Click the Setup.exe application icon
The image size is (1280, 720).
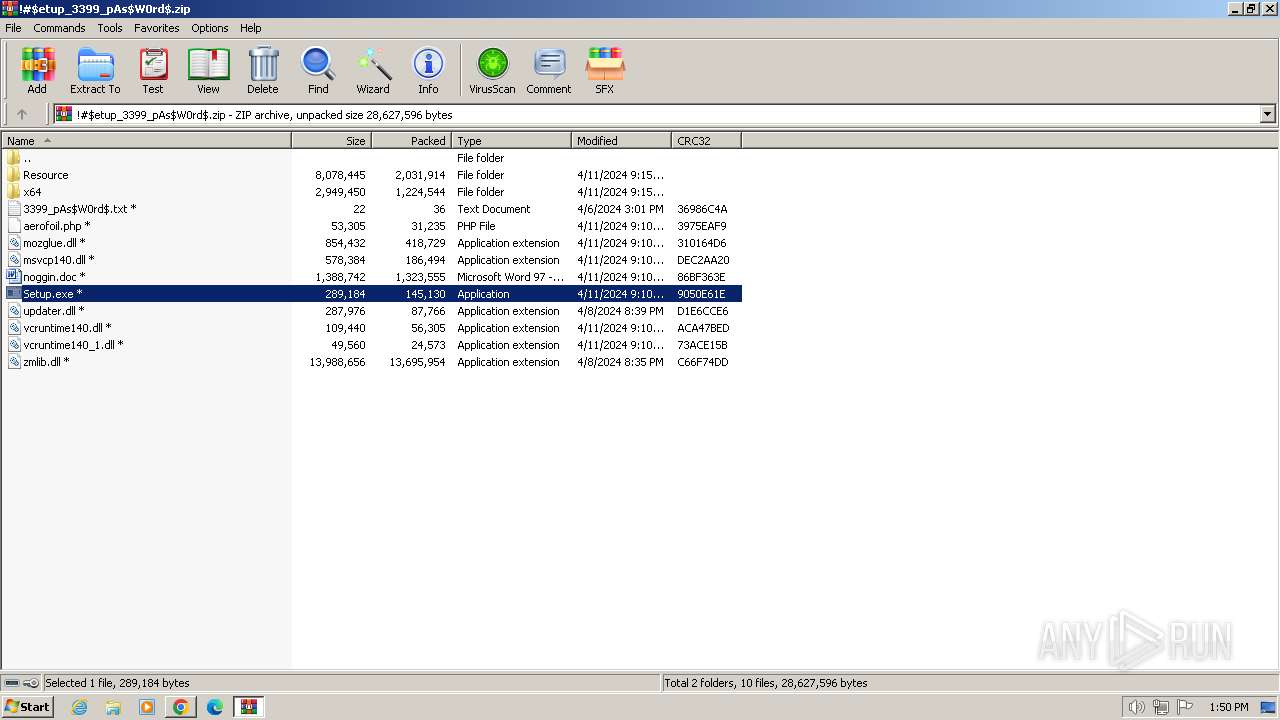[13, 294]
